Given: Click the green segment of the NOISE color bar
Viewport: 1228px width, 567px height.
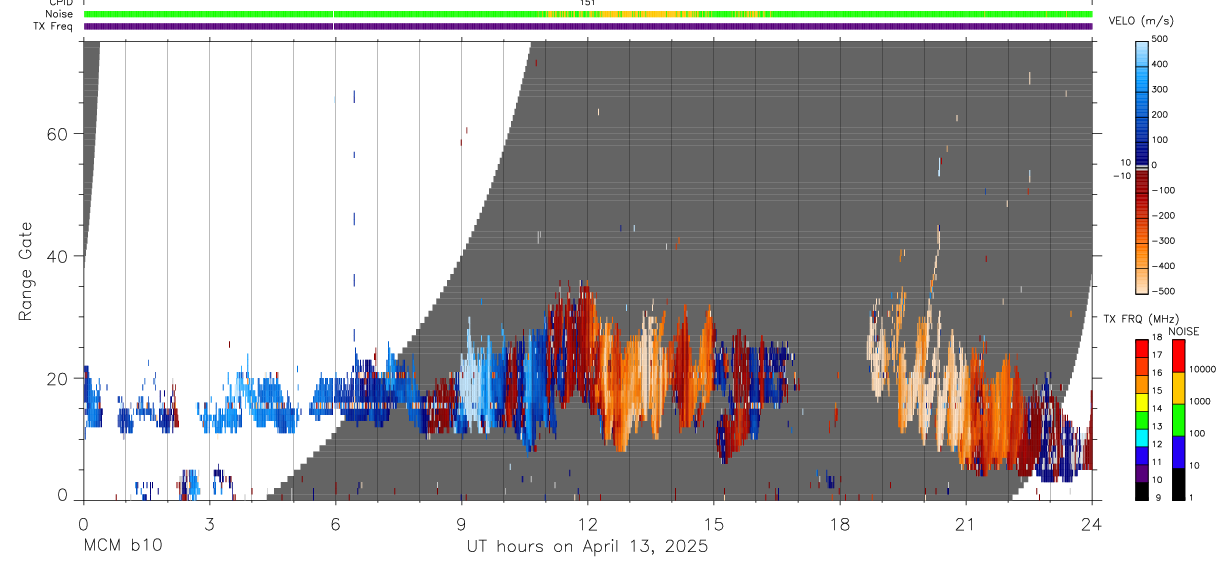Looking at the screenshot, I should tap(1179, 418).
